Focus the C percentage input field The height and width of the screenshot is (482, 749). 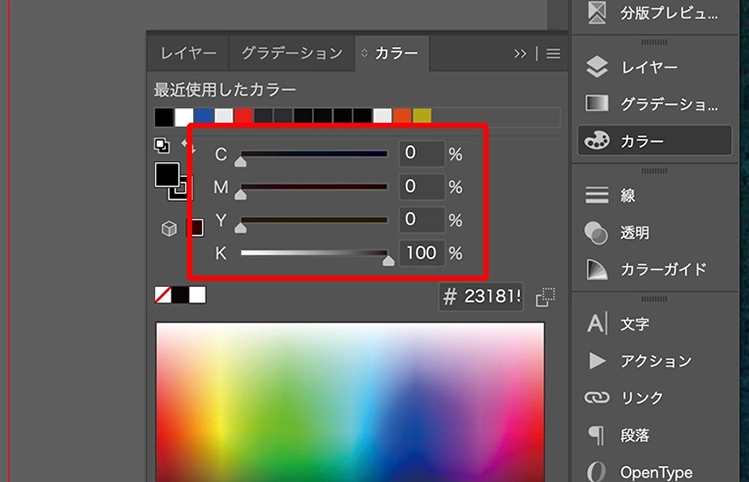click(422, 153)
